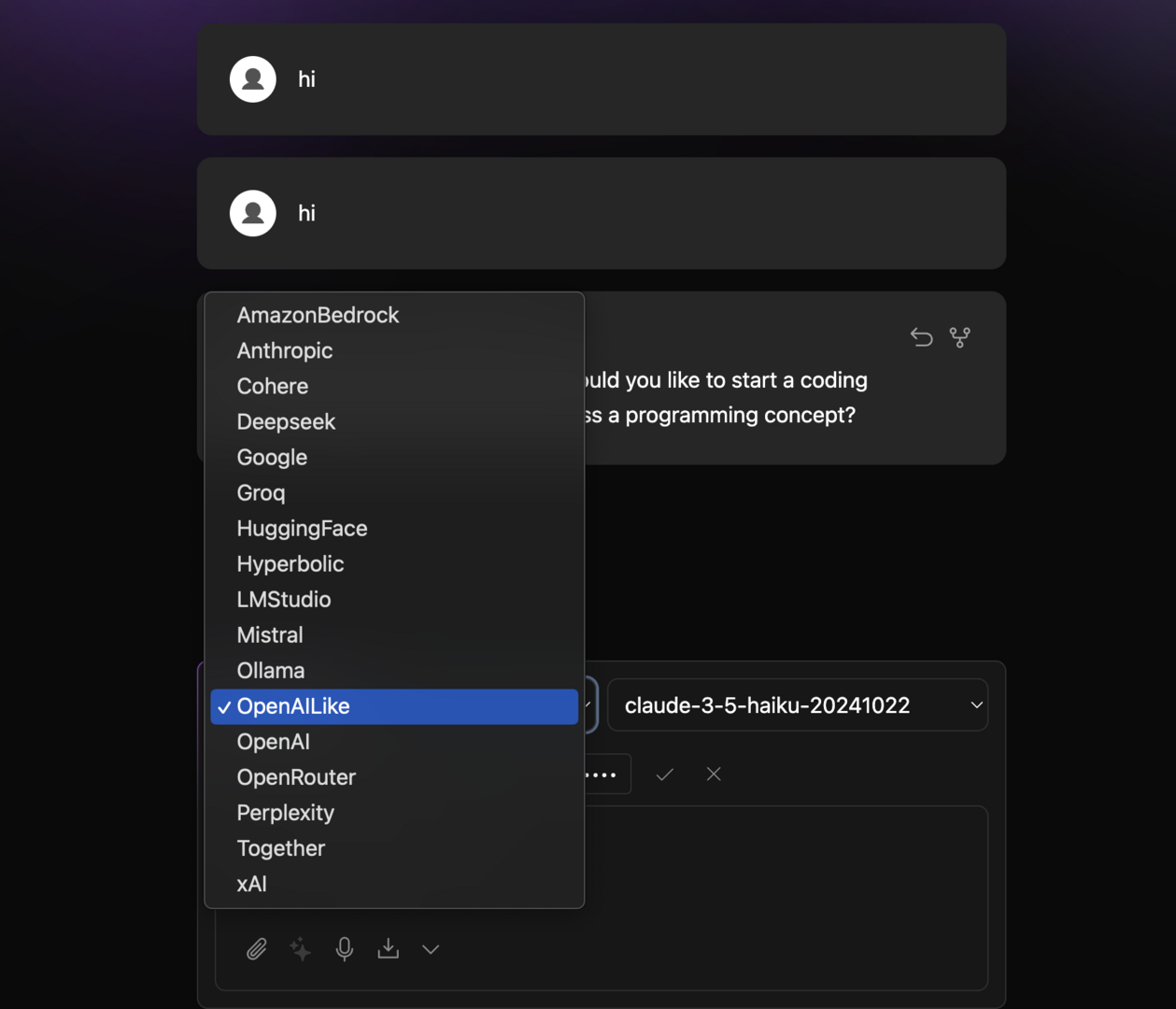Select OpenRouter provider option

click(296, 777)
